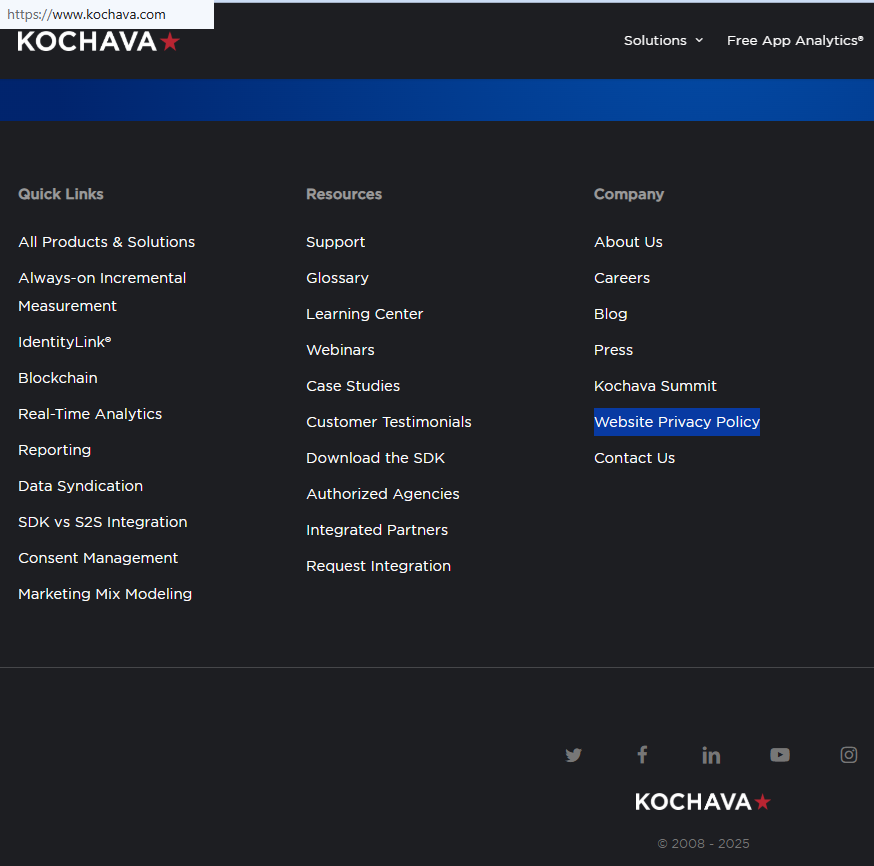Click the footer Kochava star logo
The image size is (874, 866).
[703, 802]
